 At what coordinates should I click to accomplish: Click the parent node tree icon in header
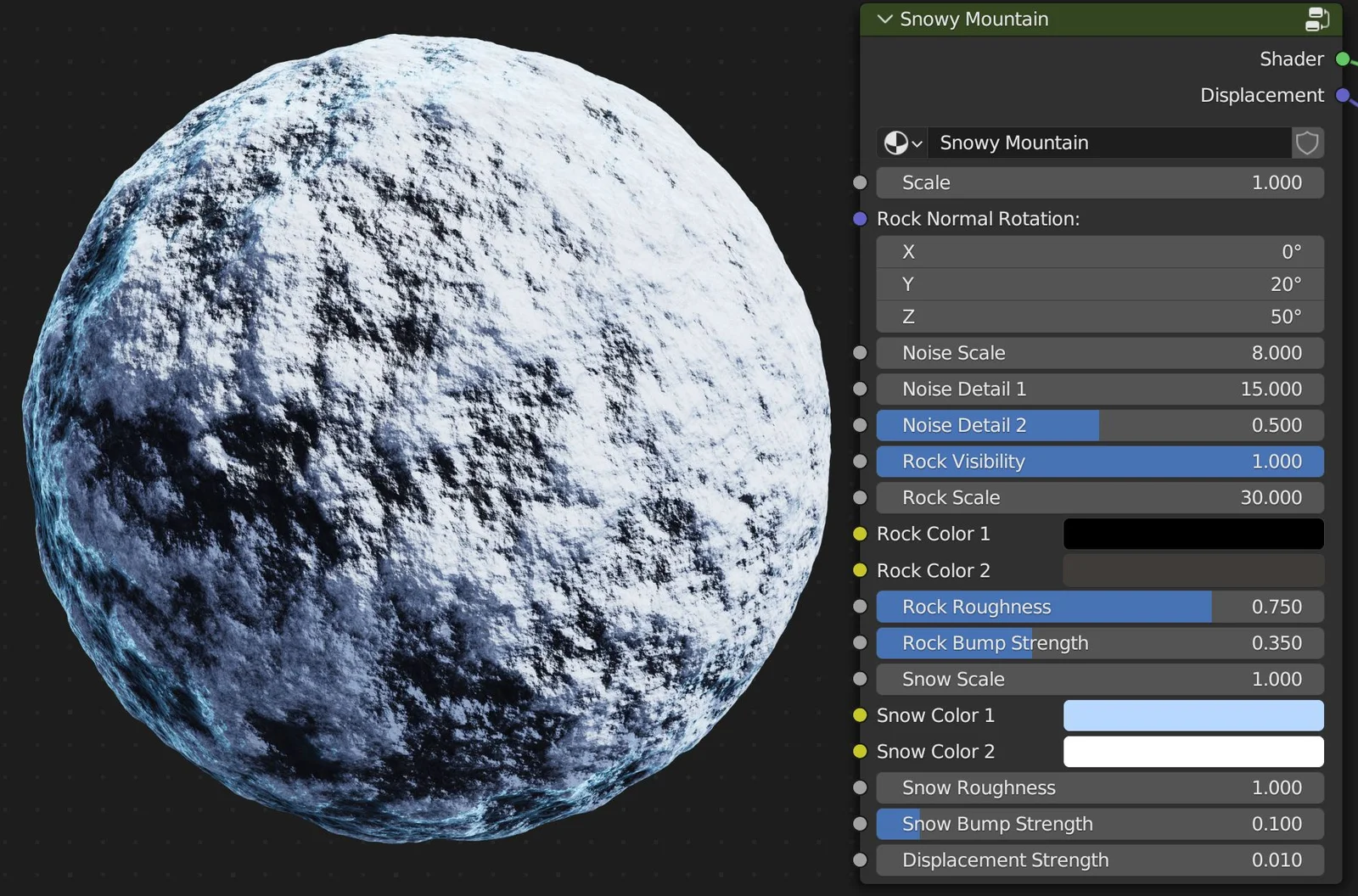pyautogui.click(x=1316, y=18)
